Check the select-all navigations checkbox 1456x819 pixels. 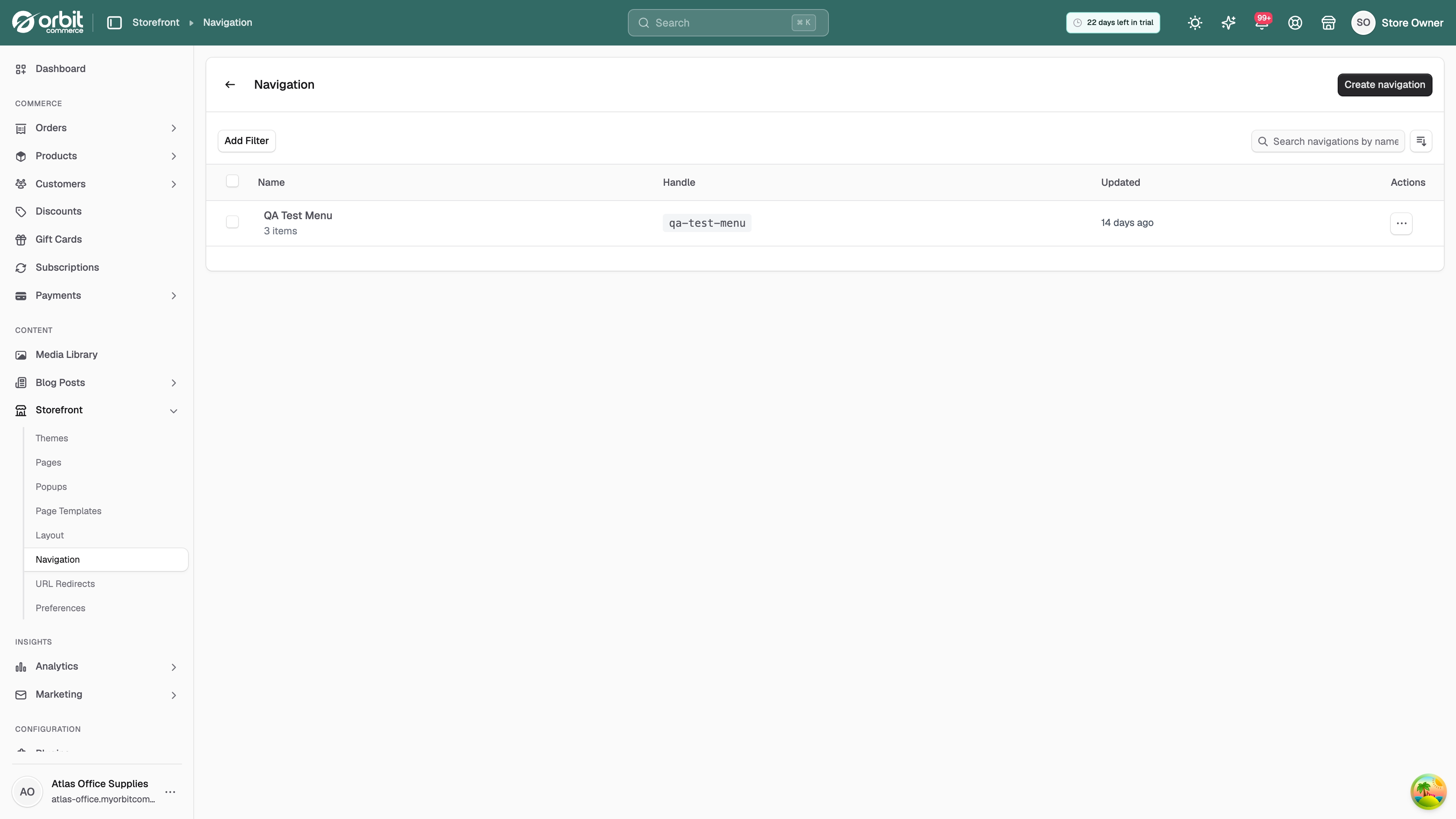click(x=232, y=182)
